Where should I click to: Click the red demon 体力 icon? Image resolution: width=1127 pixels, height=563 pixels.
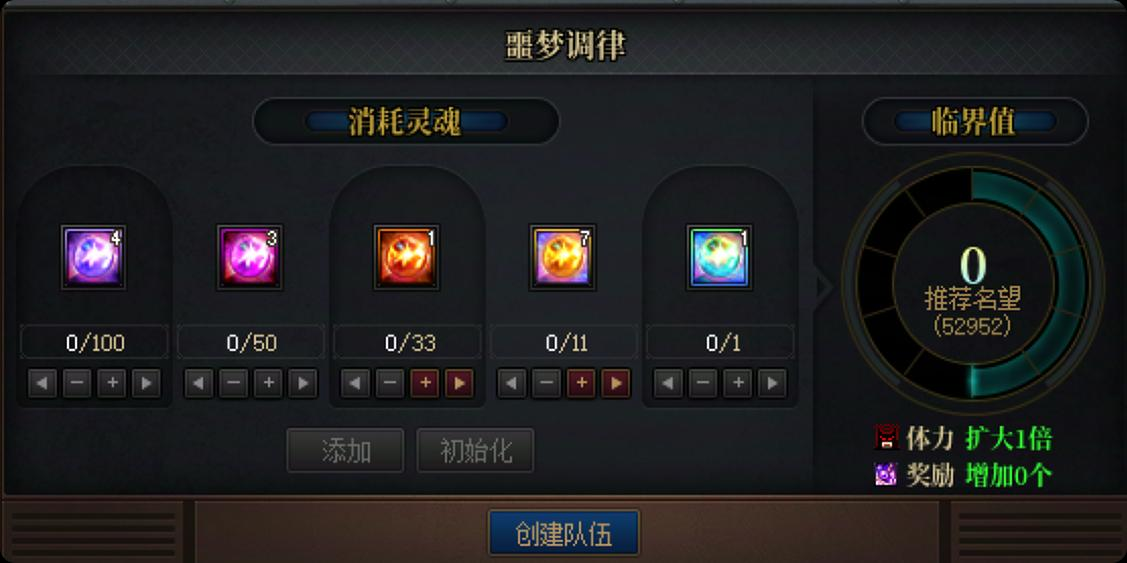pos(886,437)
